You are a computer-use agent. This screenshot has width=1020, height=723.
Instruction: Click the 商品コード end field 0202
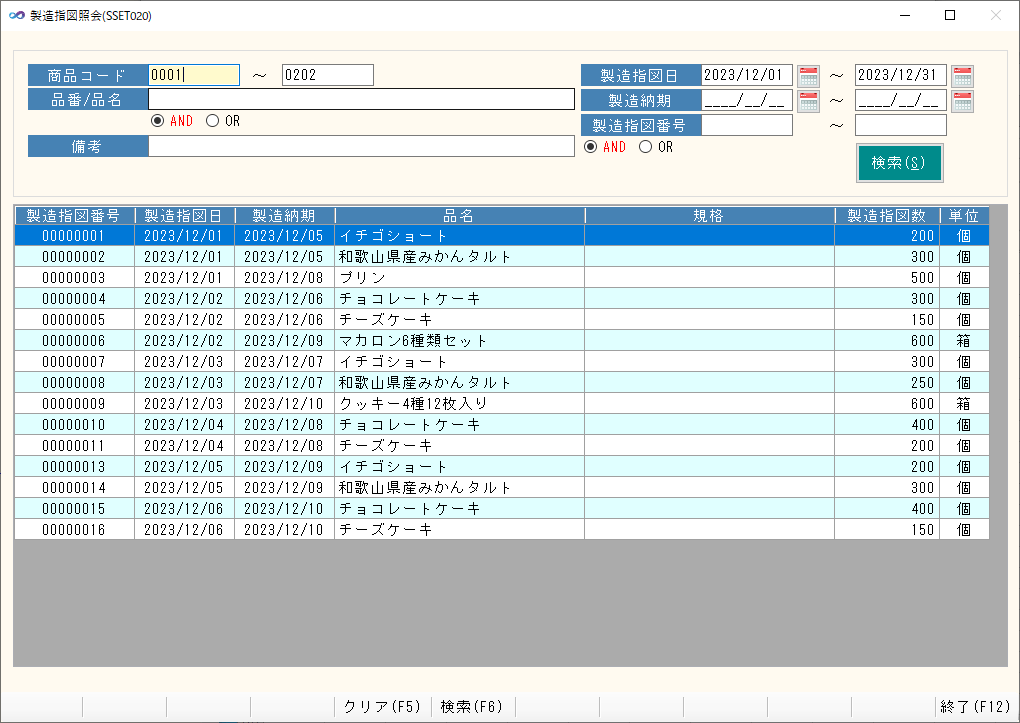(x=327, y=75)
